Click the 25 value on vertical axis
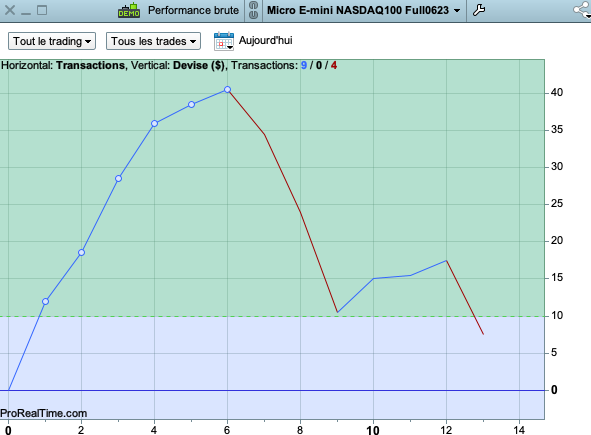Screen dimensions: 591x435 [557, 204]
